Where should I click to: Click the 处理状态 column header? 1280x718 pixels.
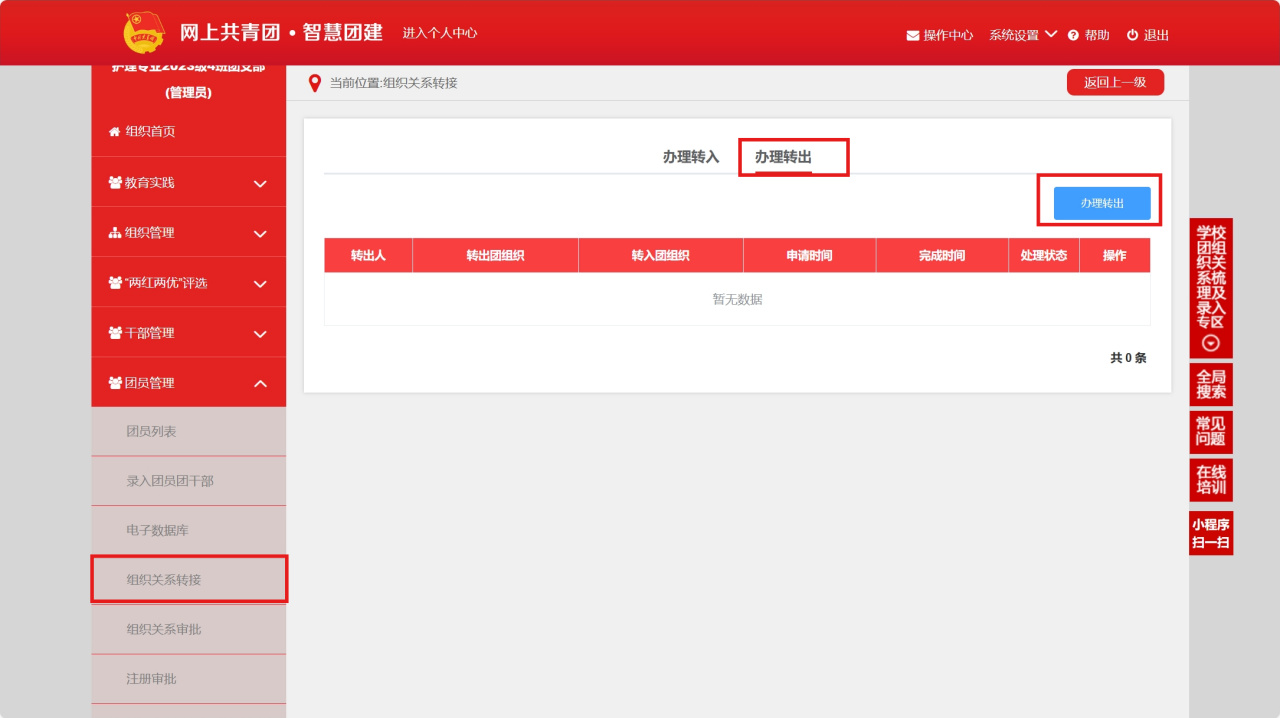coord(1044,256)
